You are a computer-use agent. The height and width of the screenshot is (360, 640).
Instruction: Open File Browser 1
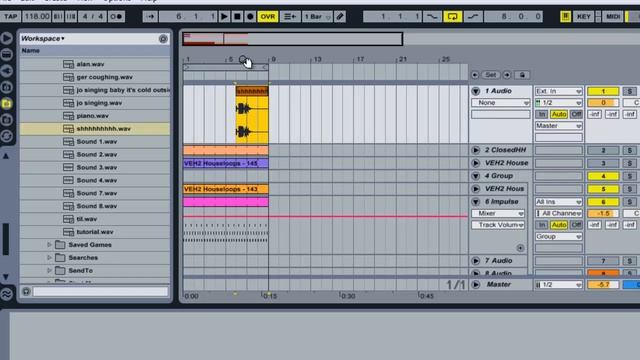(7, 87)
